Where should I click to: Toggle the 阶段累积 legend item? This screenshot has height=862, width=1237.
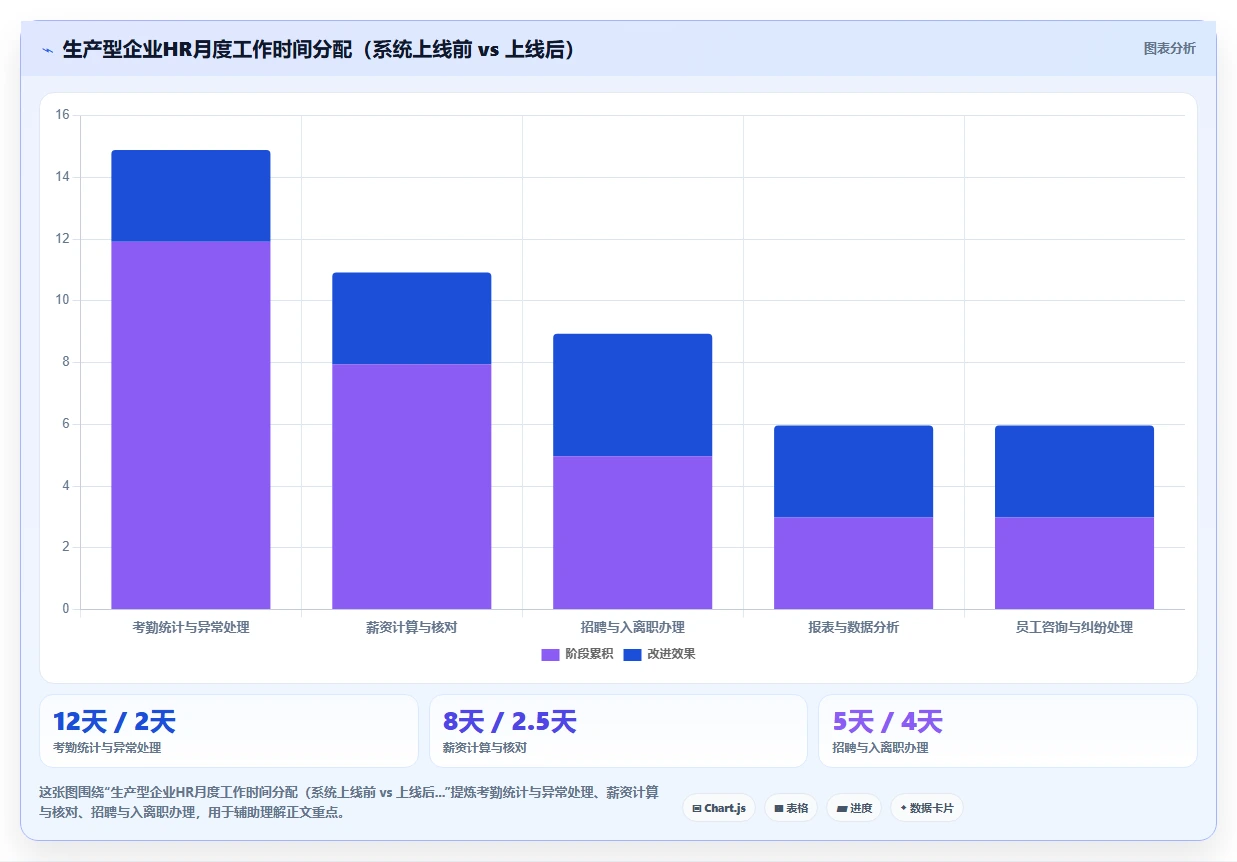pos(577,654)
